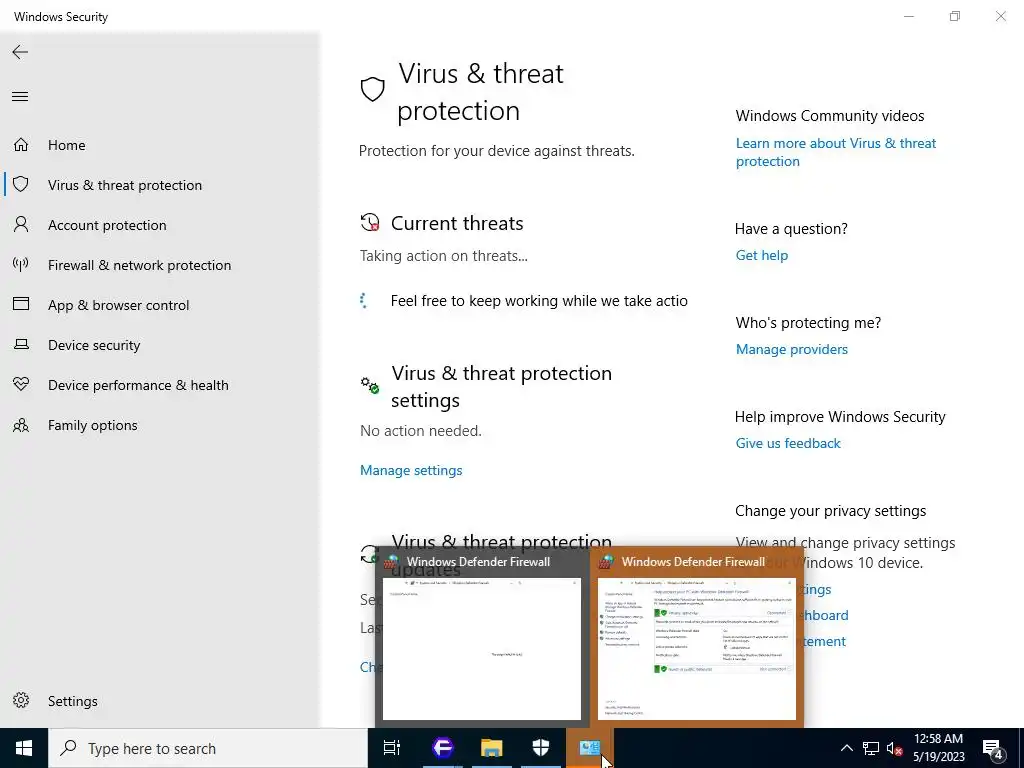
Task: Click the Get help link
Action: (x=761, y=255)
